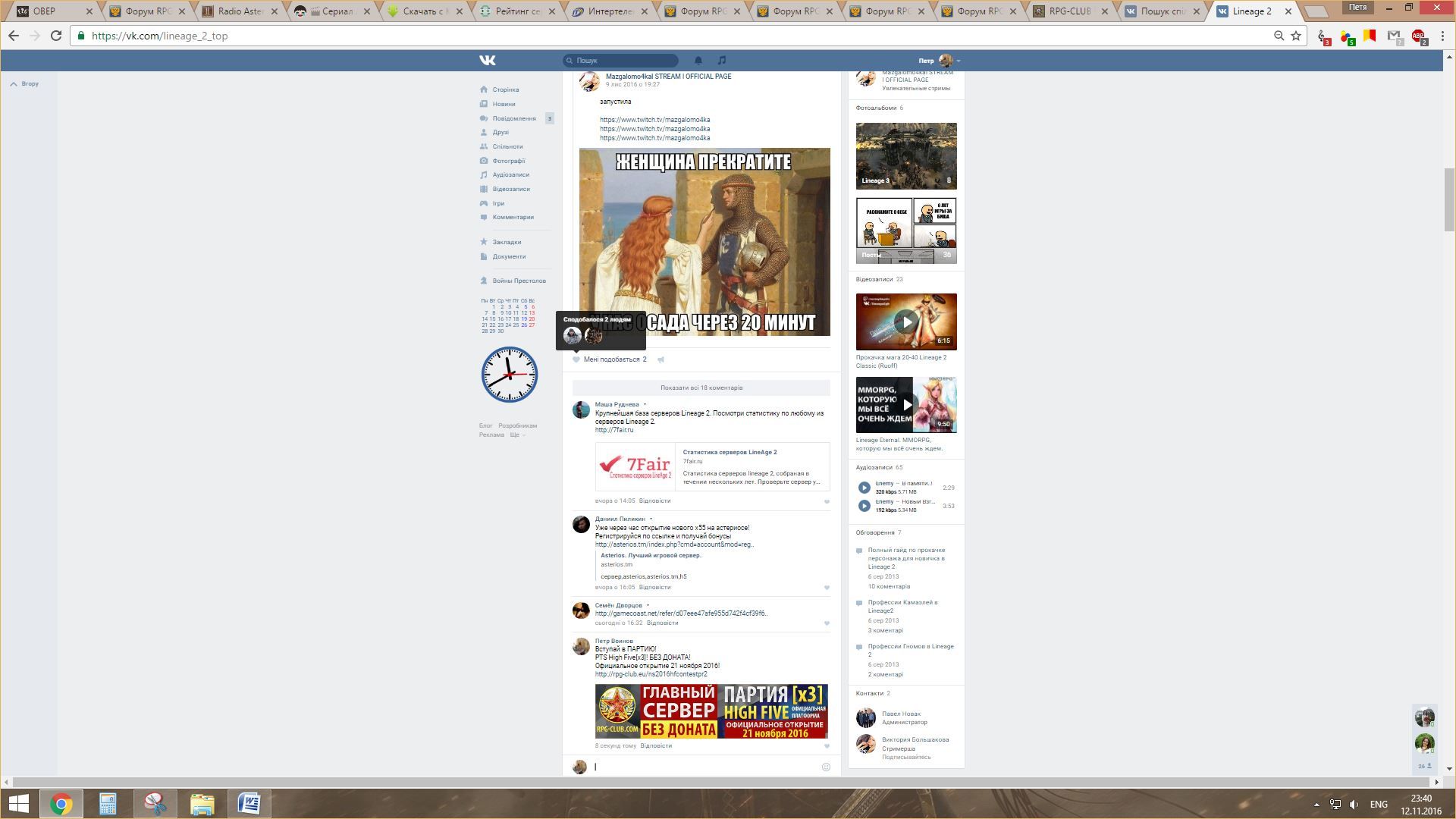Open Повідомлення in left menu
The height and width of the screenshot is (819, 1456).
[513, 118]
